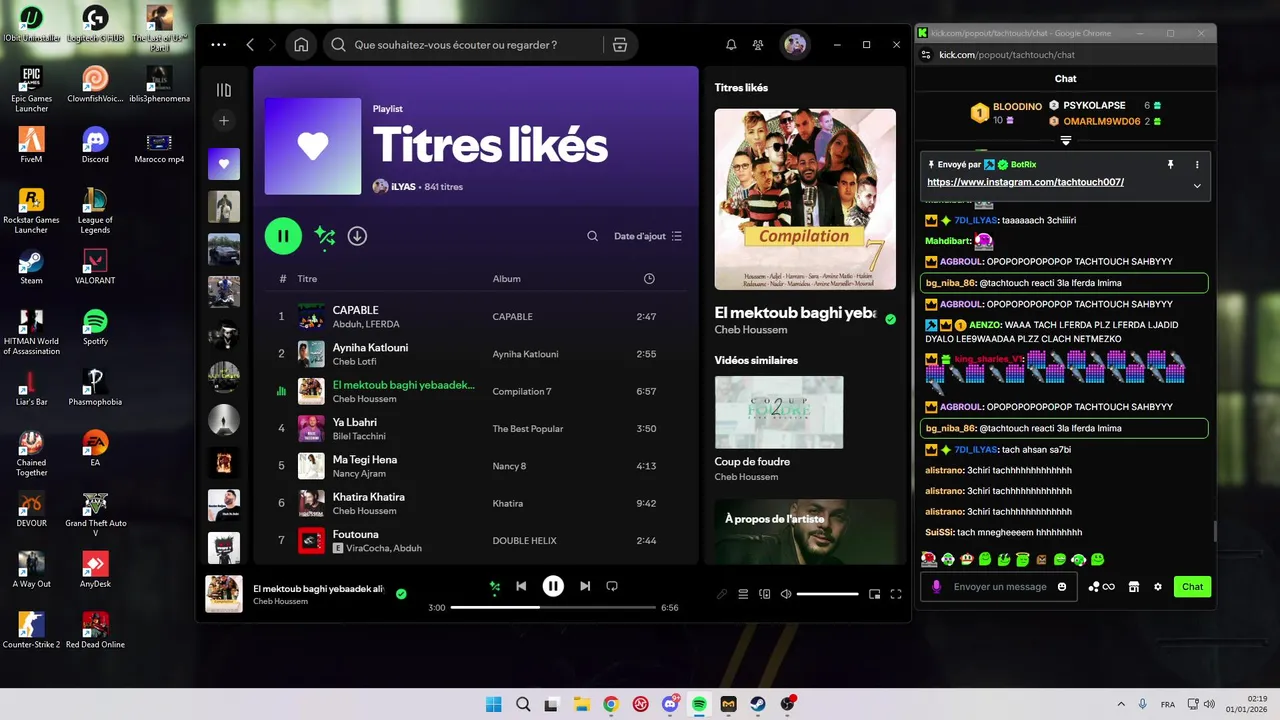Create a playlist with plus icon
Viewport: 1280px width, 720px height.
coord(224,120)
